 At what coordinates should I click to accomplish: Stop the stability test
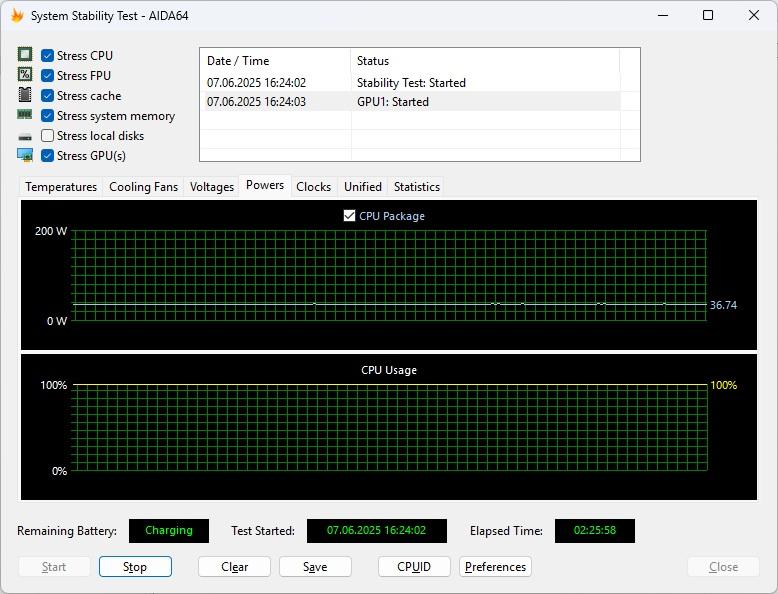[x=135, y=567]
